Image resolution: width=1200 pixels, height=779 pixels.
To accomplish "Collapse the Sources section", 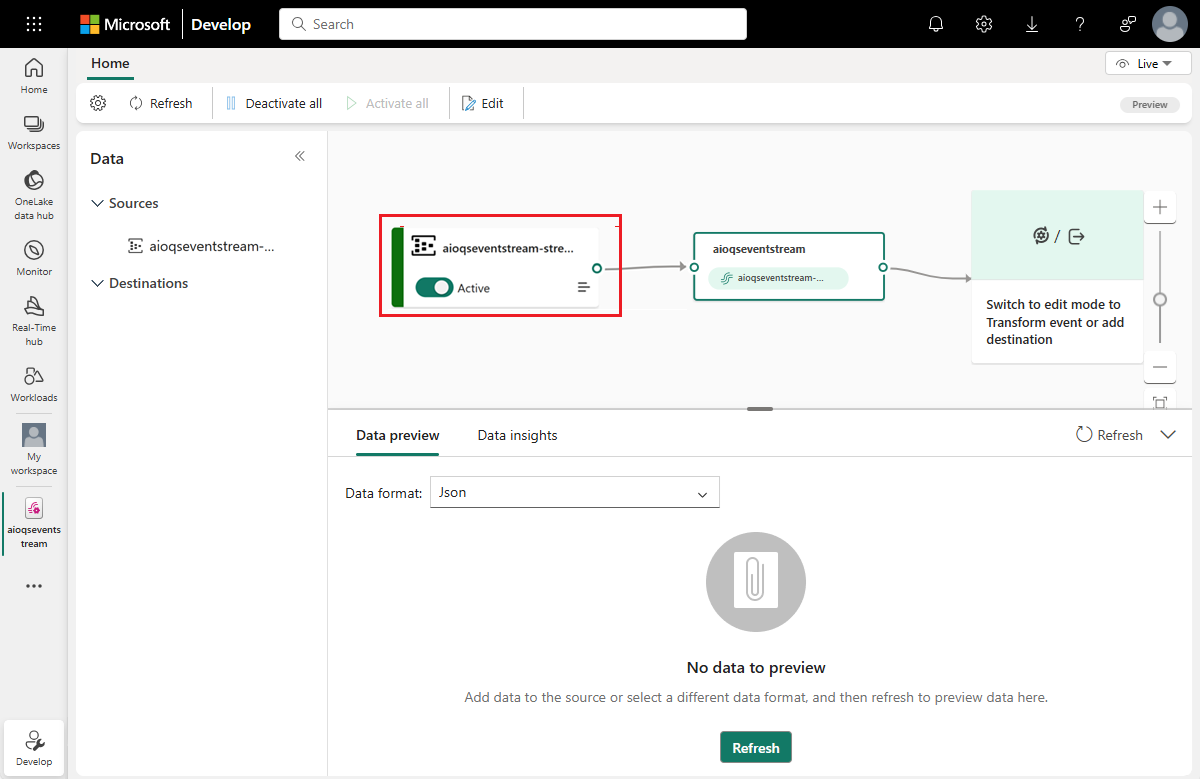I will coord(97,203).
